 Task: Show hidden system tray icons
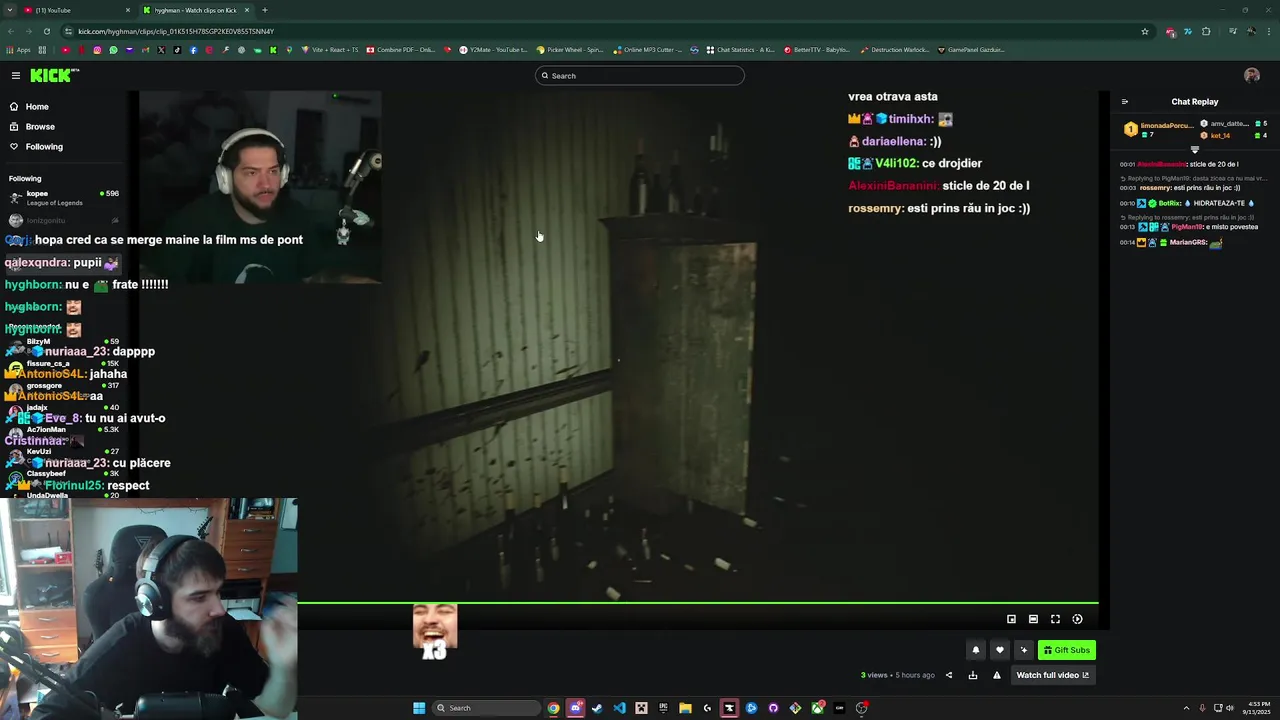1187,708
